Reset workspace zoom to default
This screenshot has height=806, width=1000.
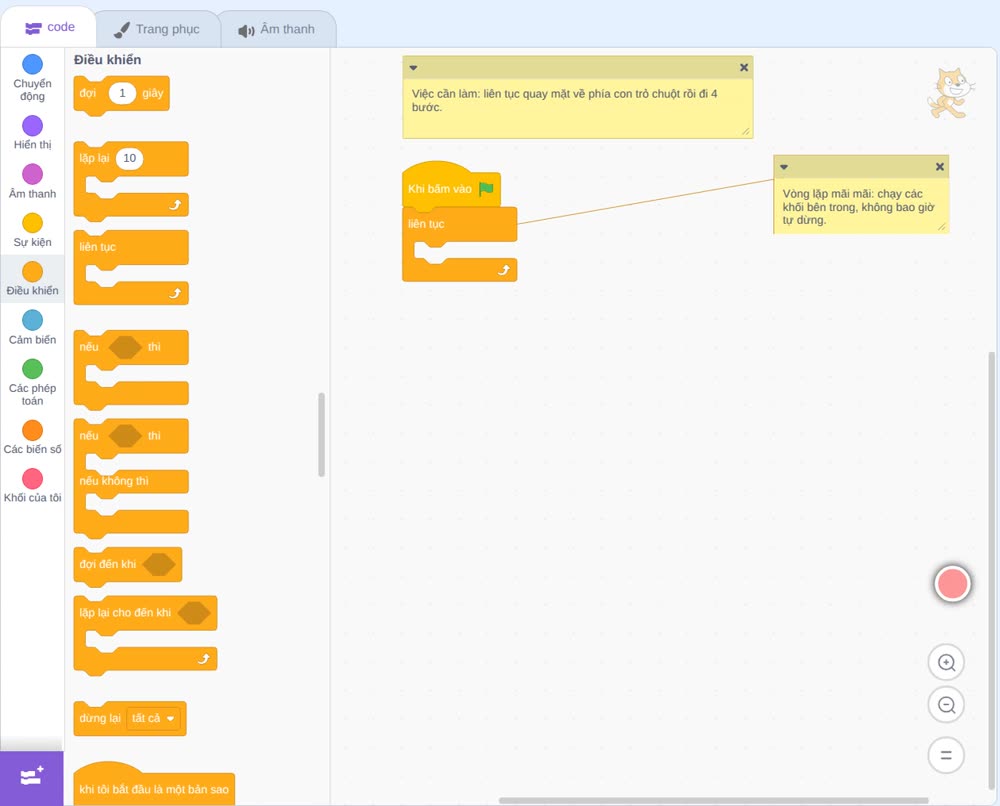[x=946, y=755]
